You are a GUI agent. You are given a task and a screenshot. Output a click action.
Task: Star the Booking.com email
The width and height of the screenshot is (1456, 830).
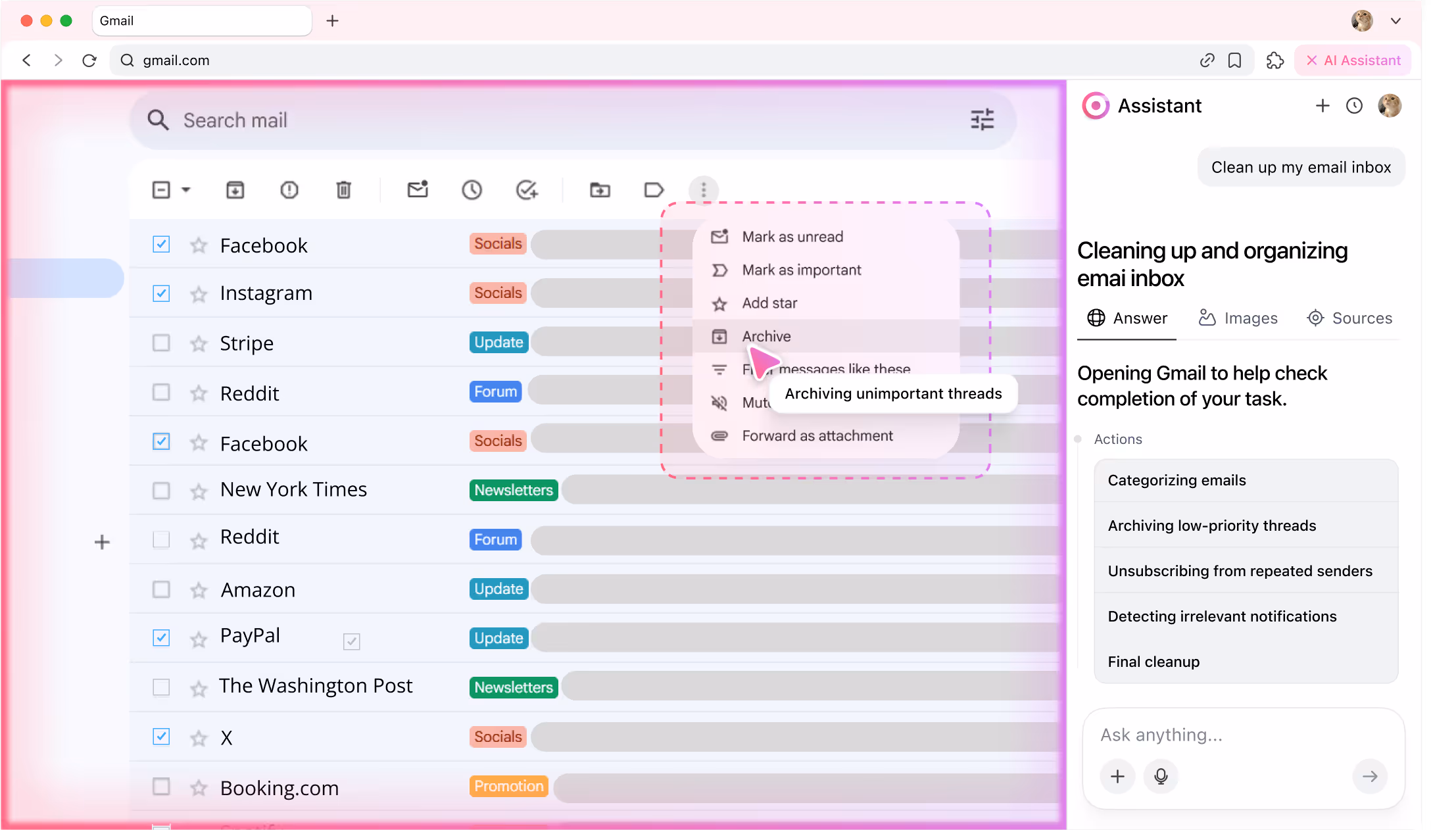199,787
